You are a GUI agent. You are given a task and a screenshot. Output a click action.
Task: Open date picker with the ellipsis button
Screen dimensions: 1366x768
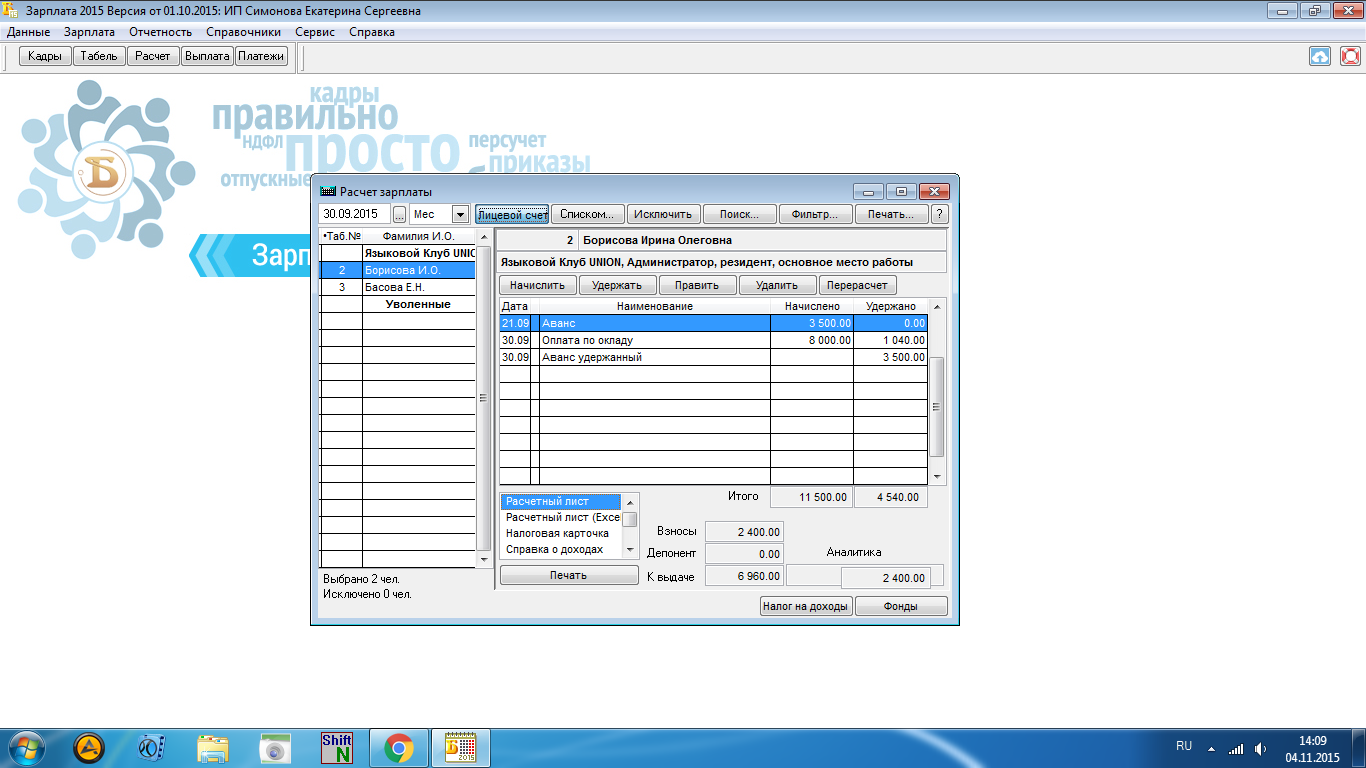(400, 214)
